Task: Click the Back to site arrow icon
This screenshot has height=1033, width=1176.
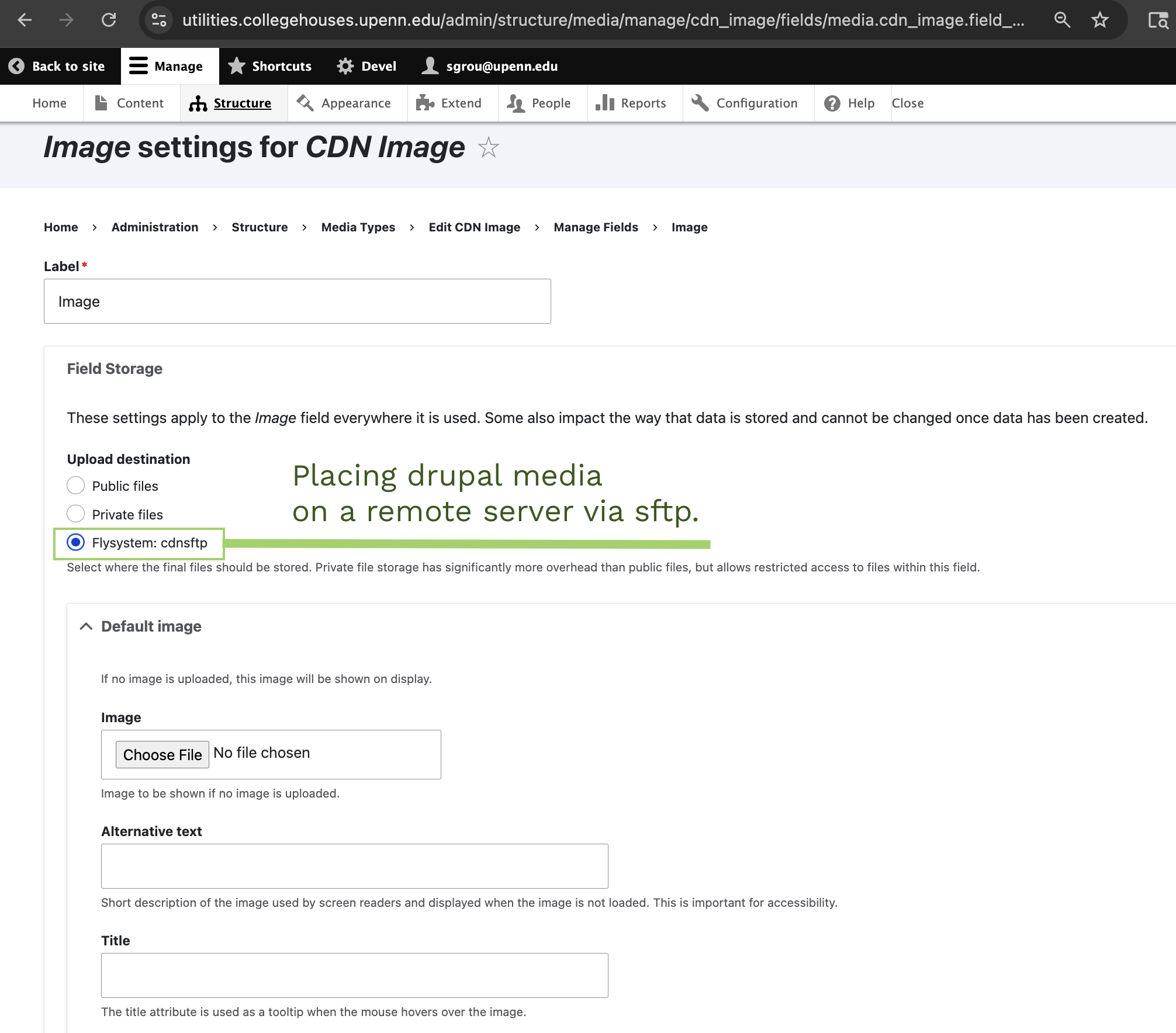Action: [16, 66]
